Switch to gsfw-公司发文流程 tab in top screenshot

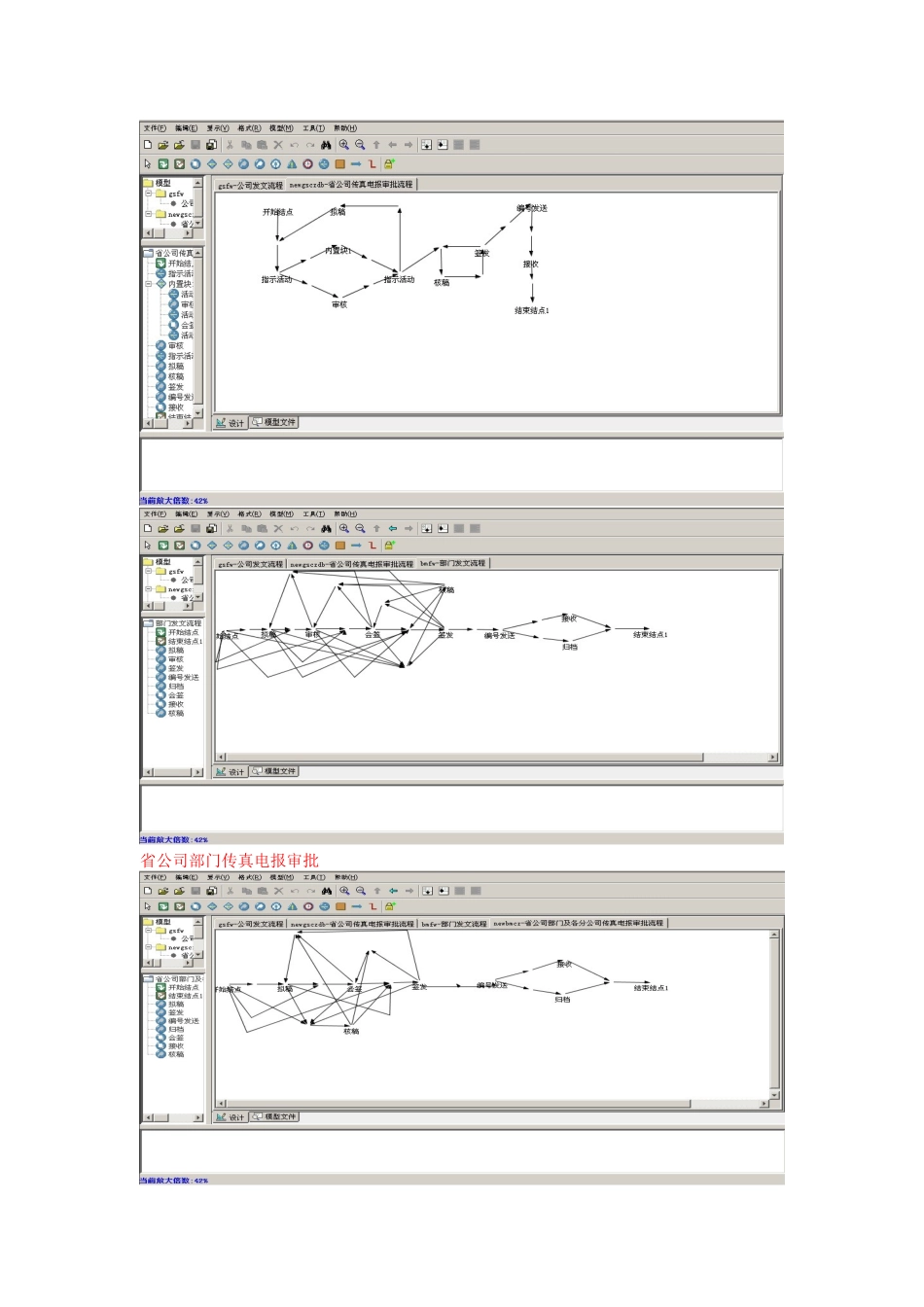250,185
